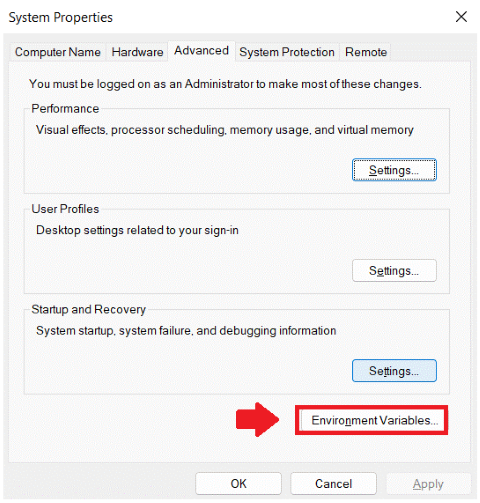Open the Hardware tab

137,52
